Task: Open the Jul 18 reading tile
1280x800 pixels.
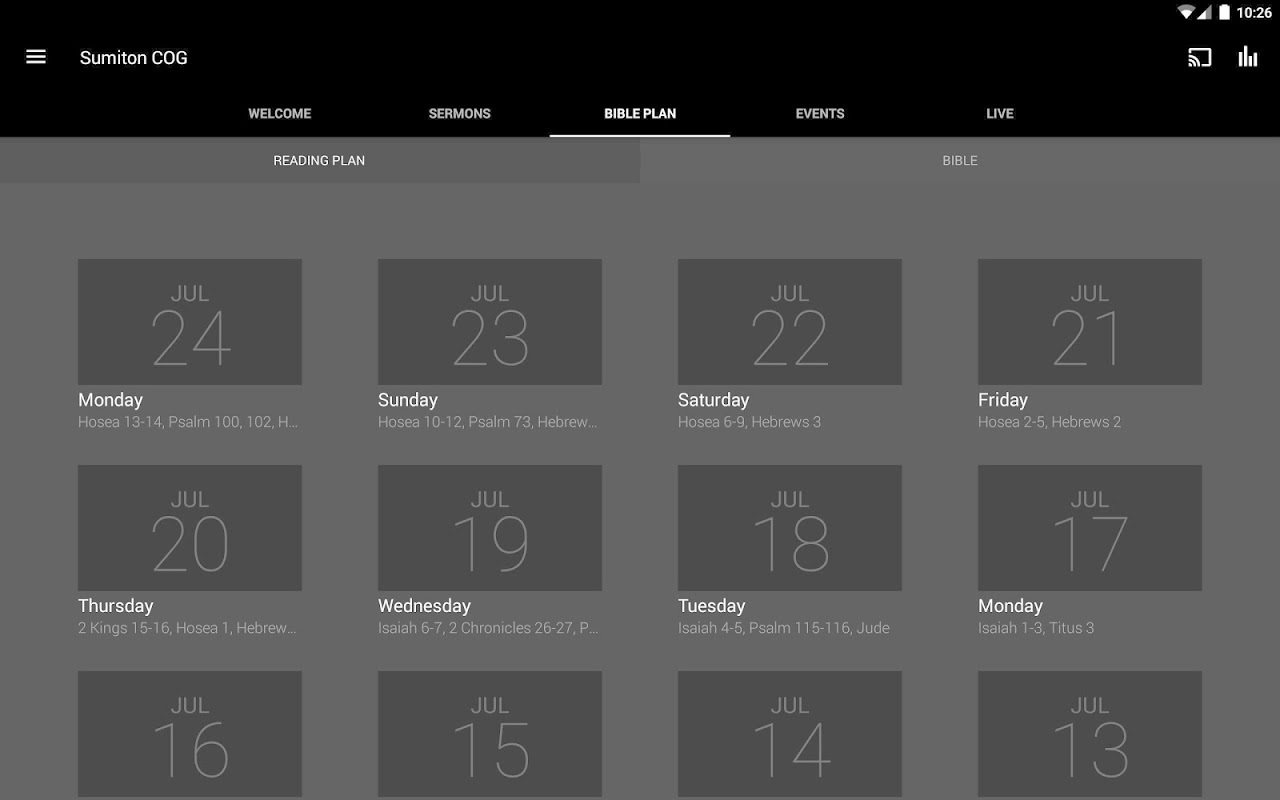Action: point(790,528)
